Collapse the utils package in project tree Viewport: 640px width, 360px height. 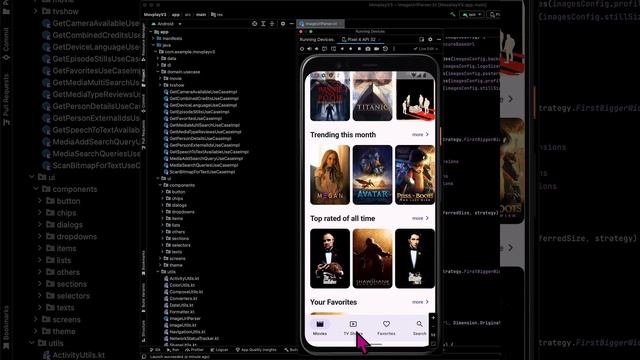(x=158, y=272)
